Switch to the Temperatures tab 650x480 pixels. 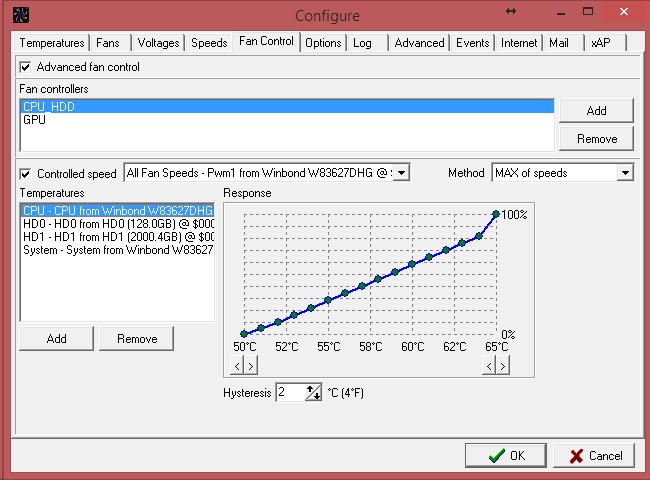52,43
